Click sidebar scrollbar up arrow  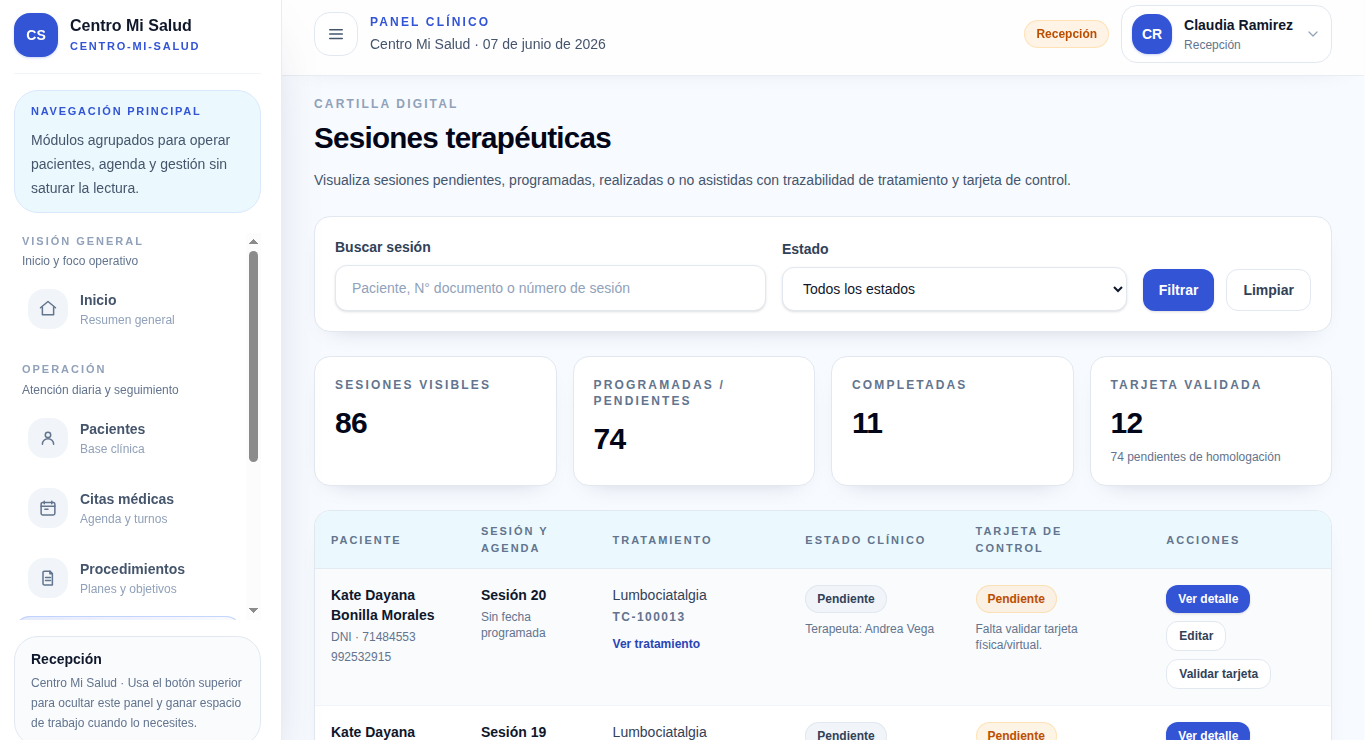click(253, 241)
